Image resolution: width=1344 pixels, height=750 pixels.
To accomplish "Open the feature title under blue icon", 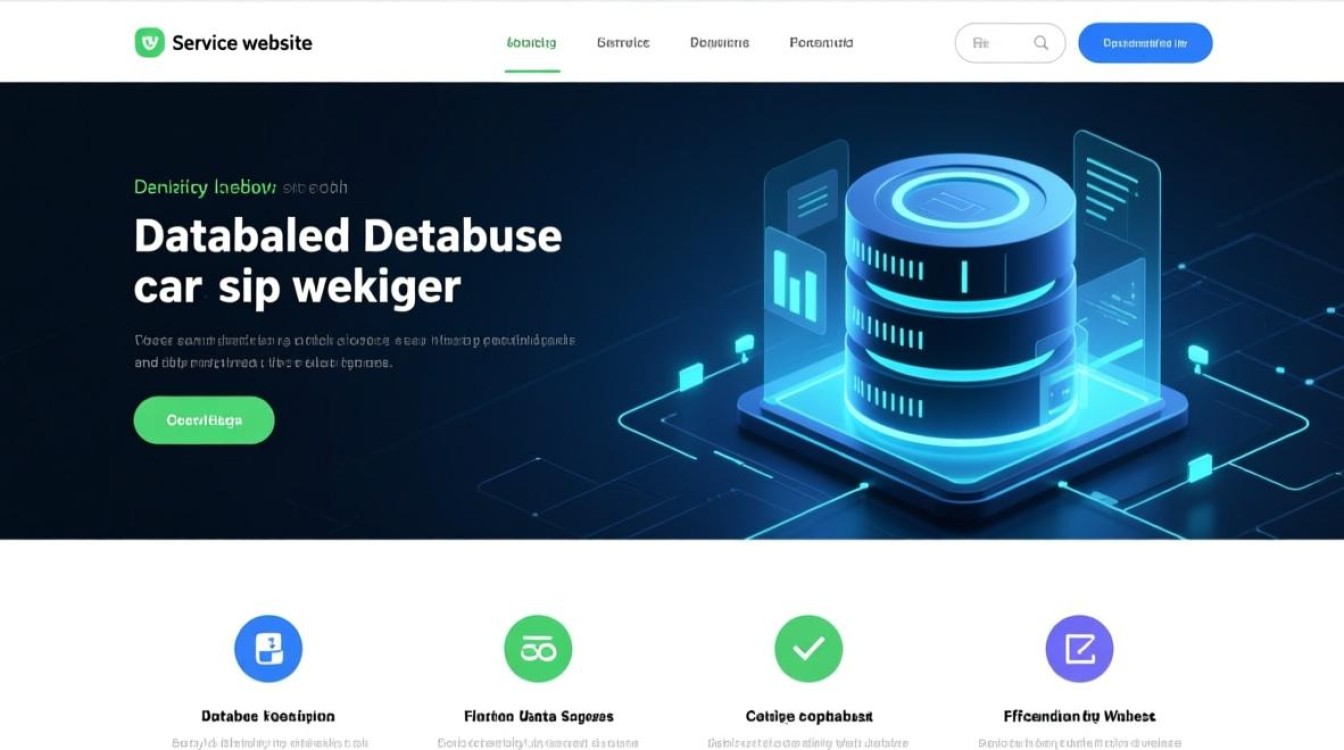I will 268,716.
